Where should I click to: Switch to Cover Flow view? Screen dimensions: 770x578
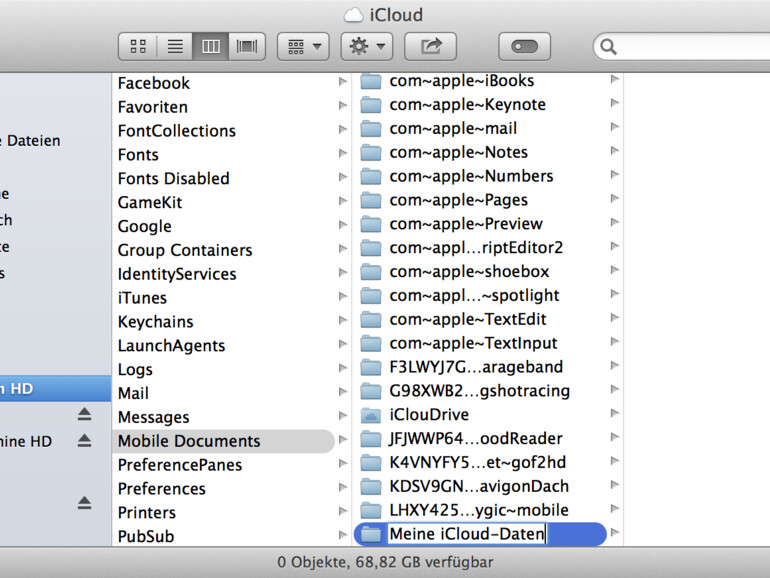[x=247, y=47]
